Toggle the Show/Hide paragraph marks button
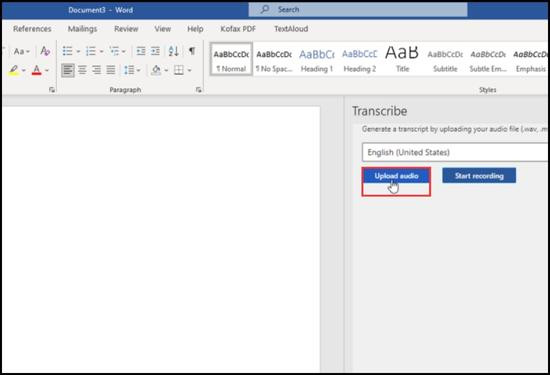The width and height of the screenshot is (550, 375). tap(192, 51)
